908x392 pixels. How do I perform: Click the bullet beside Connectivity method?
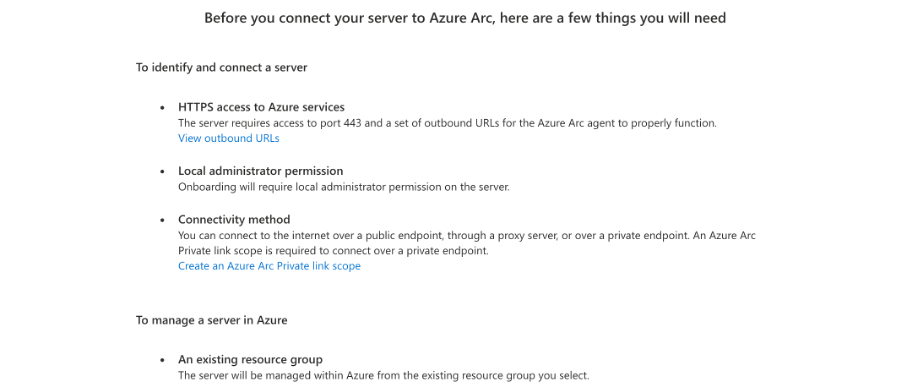click(163, 220)
